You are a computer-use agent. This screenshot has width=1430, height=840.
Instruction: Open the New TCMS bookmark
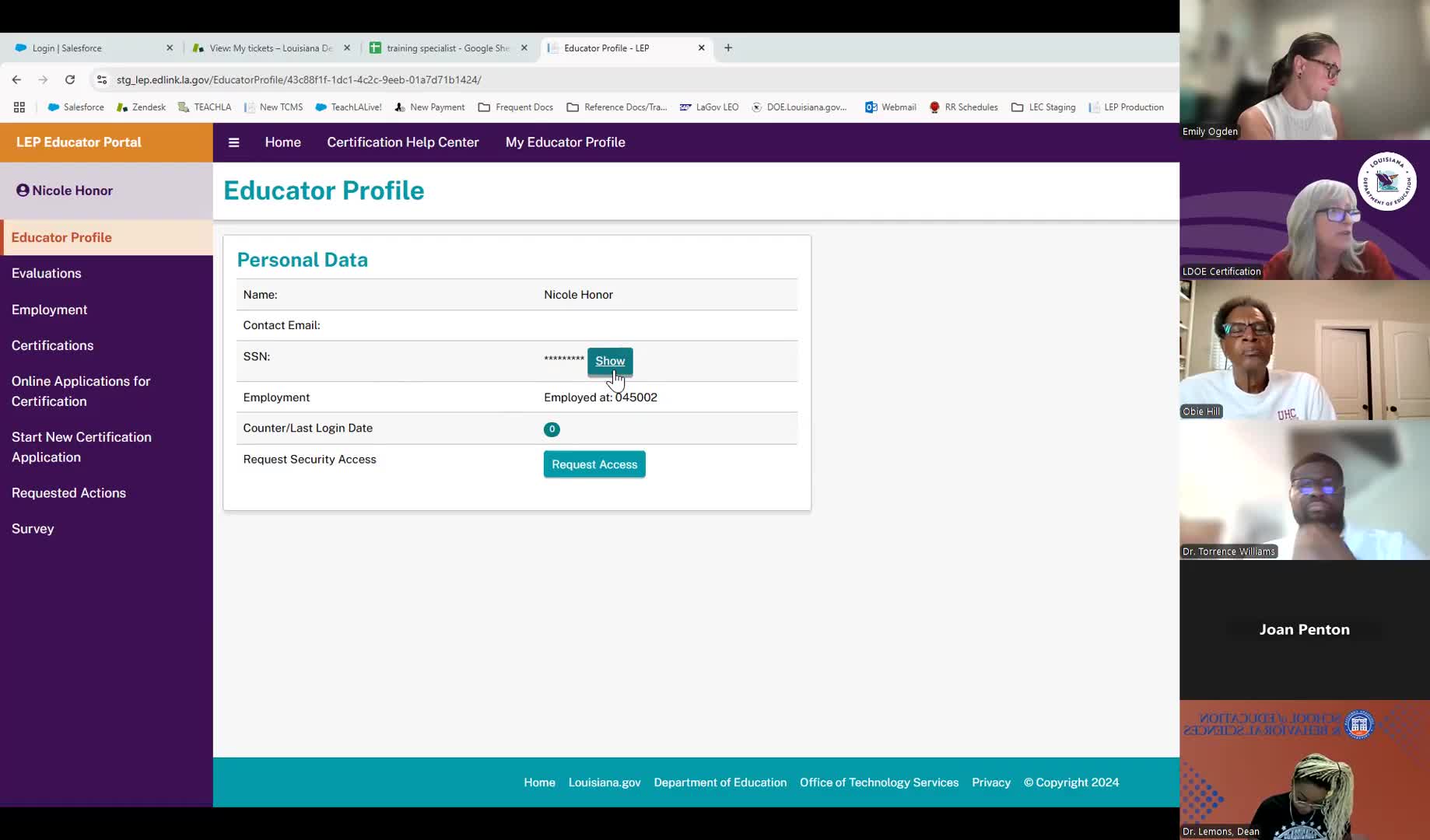click(273, 107)
